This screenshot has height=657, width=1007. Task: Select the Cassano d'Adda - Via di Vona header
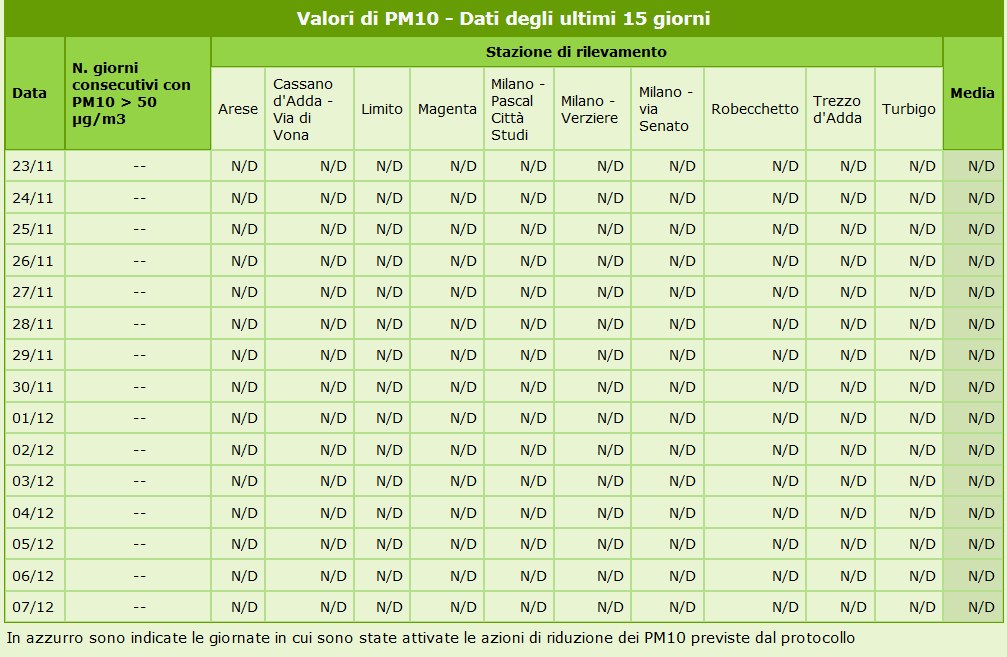[x=303, y=109]
